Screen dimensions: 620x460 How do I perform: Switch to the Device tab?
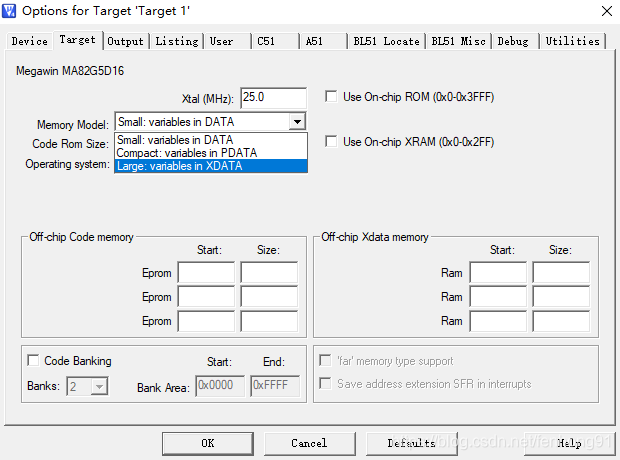pyautogui.click(x=30, y=41)
